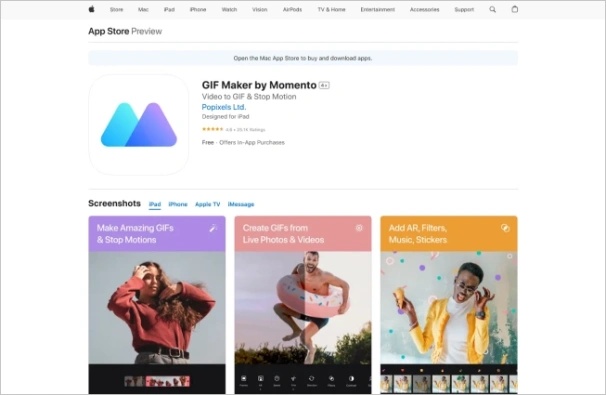
Task: Select the iPad screenshots tab
Action: (155, 204)
